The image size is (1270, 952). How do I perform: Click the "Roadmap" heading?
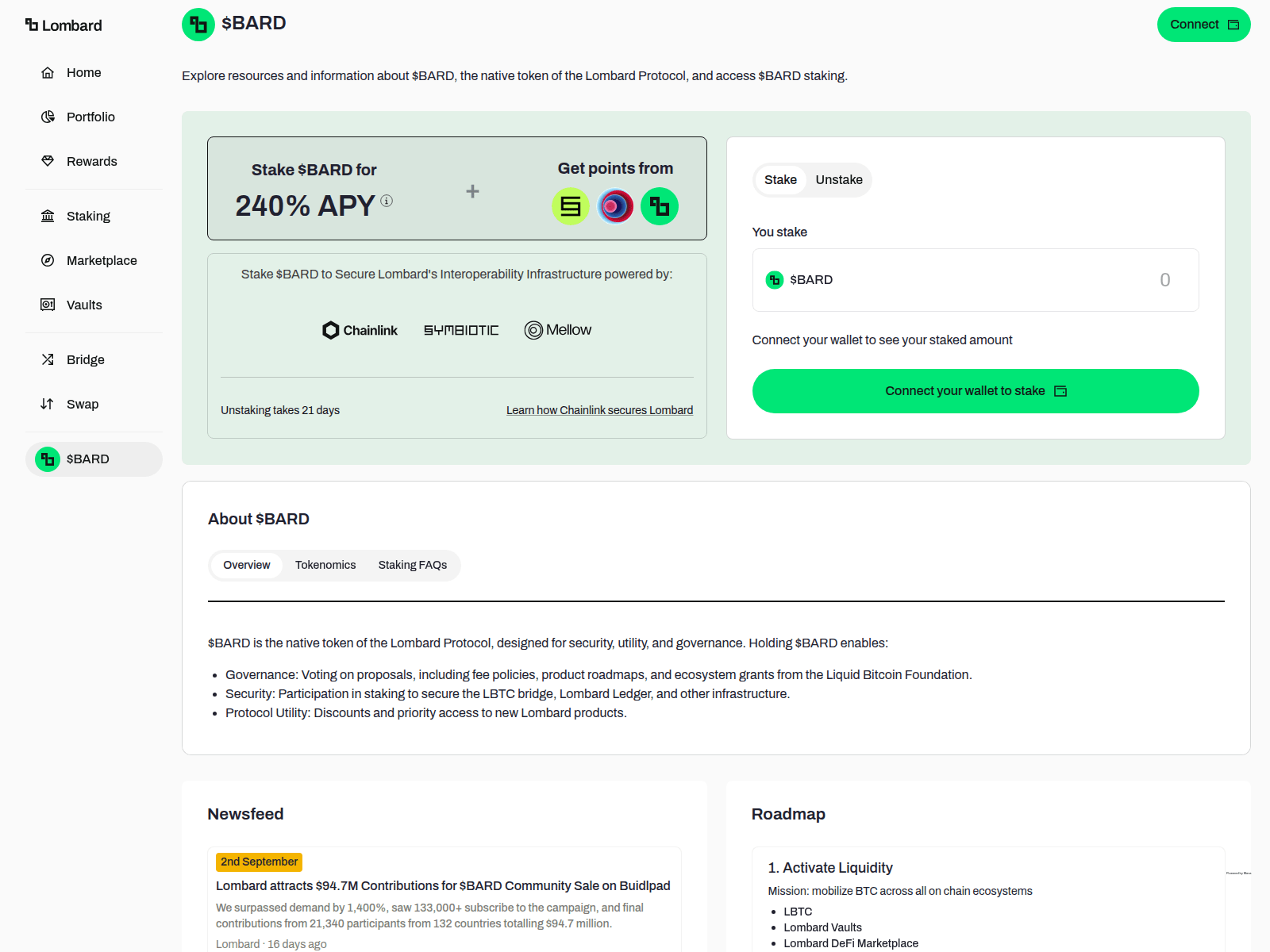coord(788,814)
